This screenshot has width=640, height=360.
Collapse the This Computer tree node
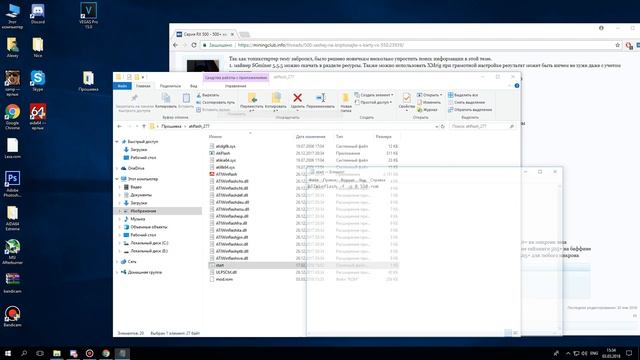(x=117, y=179)
